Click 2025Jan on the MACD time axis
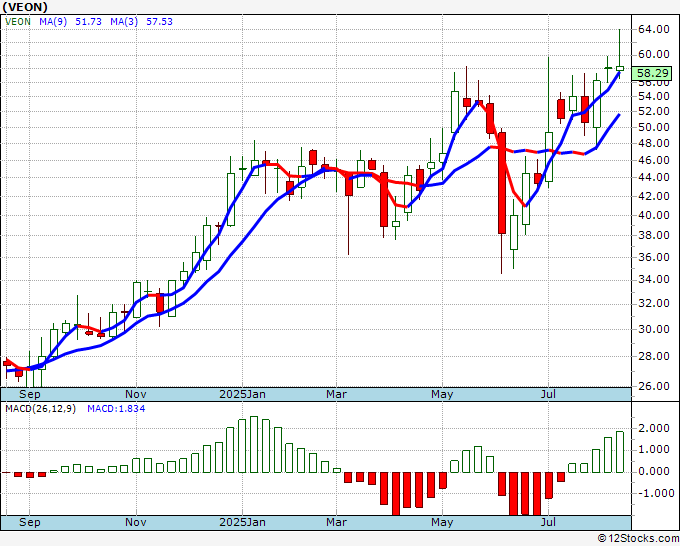 pos(242,522)
